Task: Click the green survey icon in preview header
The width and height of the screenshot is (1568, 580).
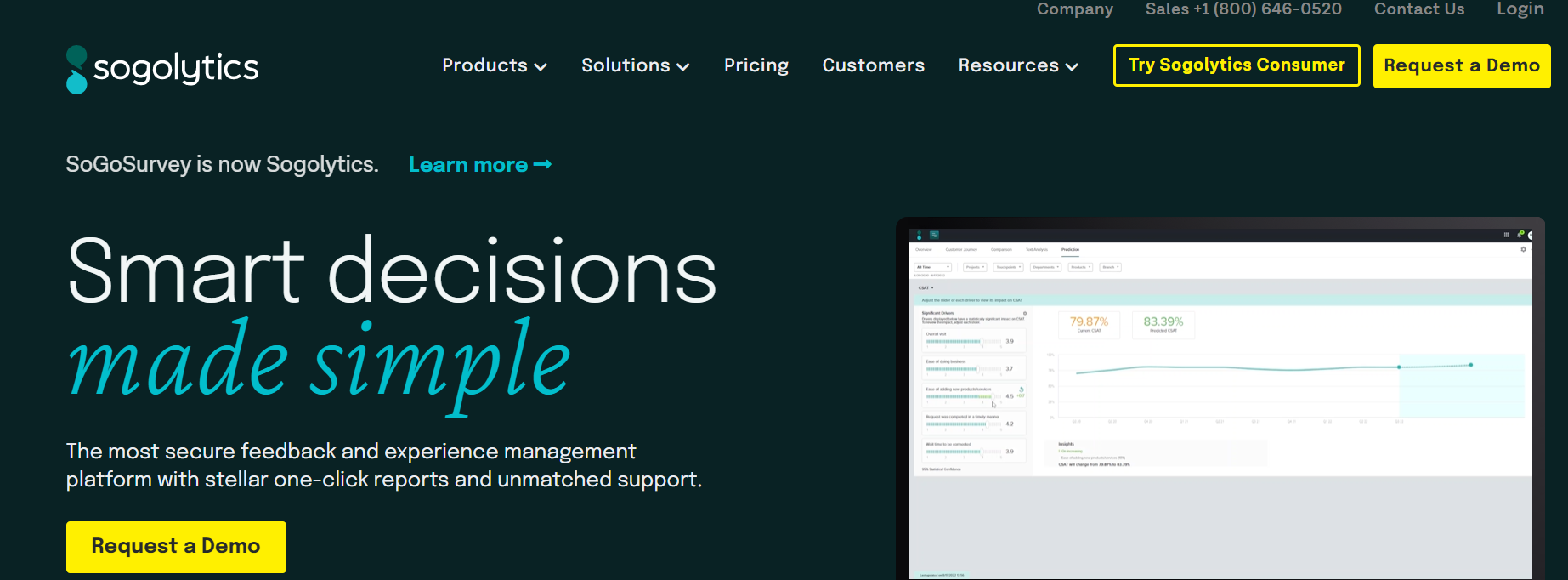Action: (934, 235)
